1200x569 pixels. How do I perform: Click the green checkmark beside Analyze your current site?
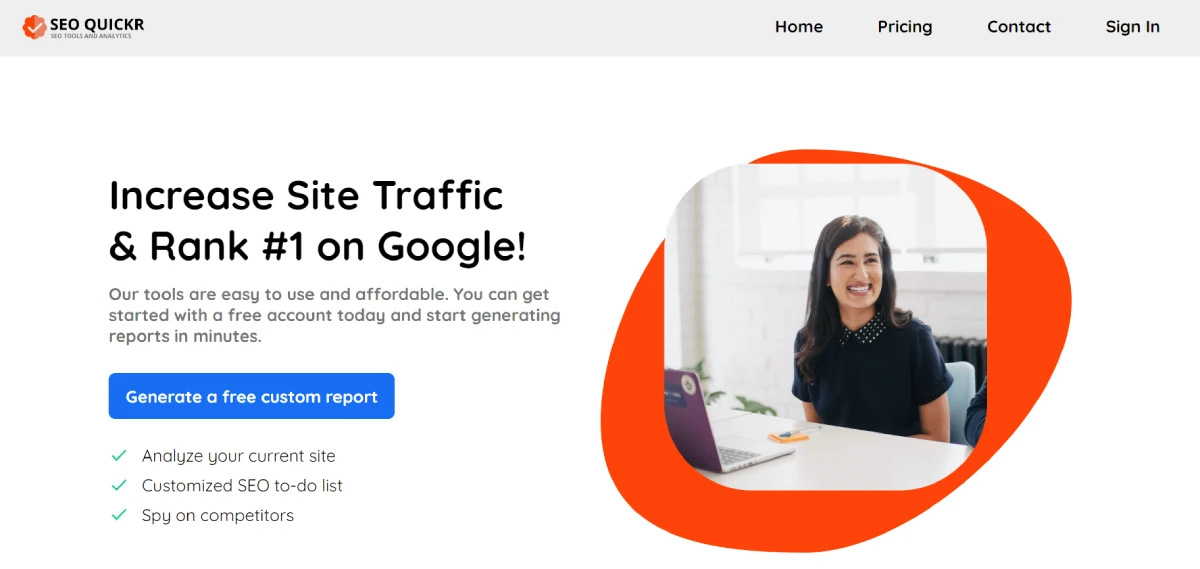pyautogui.click(x=119, y=456)
